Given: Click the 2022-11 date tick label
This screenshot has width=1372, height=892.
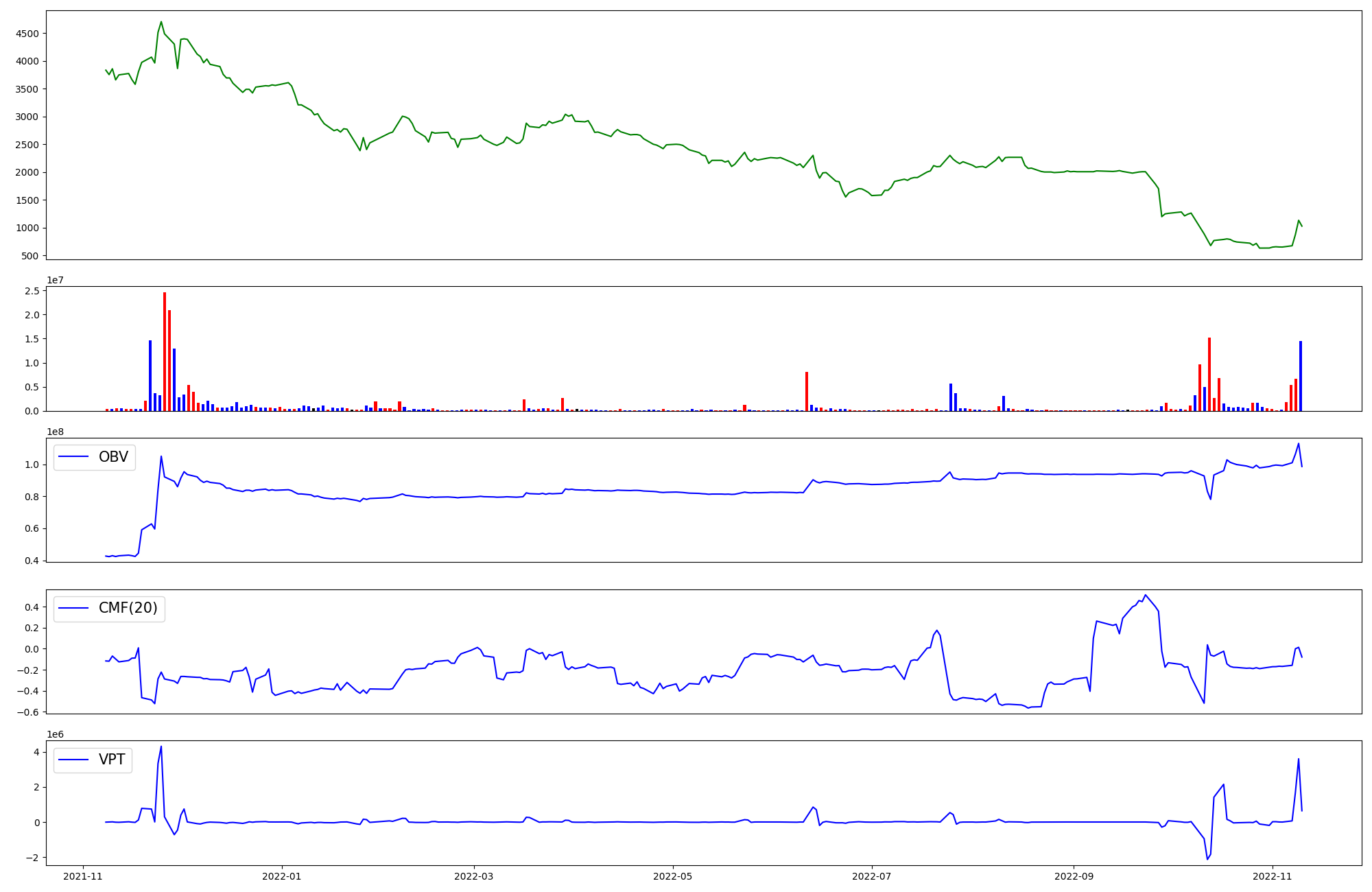Looking at the screenshot, I should tap(1273, 876).
